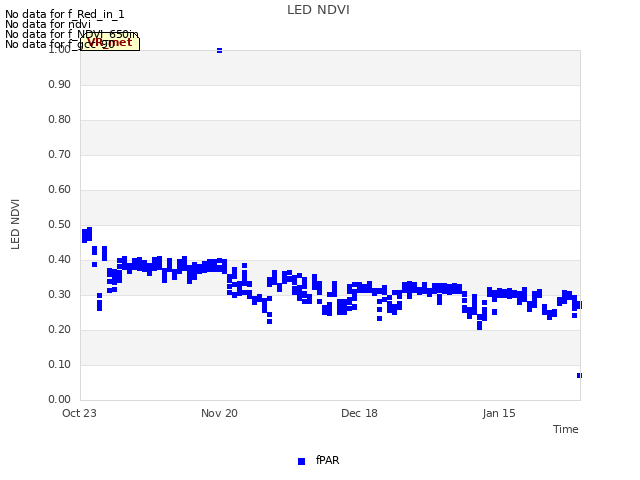Select the Nov 20 axis label
This screenshot has width=640, height=480.
tap(219, 413)
